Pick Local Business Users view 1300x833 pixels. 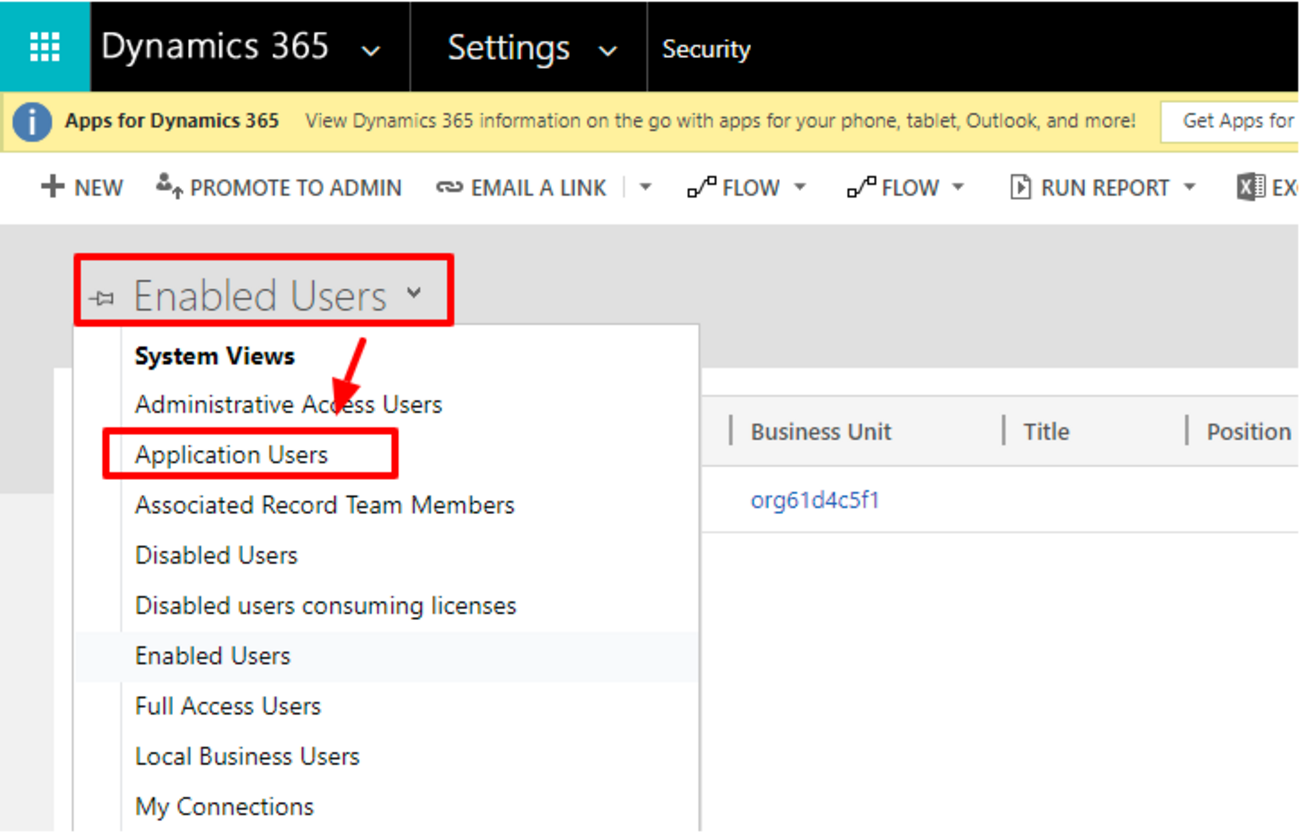tap(247, 756)
